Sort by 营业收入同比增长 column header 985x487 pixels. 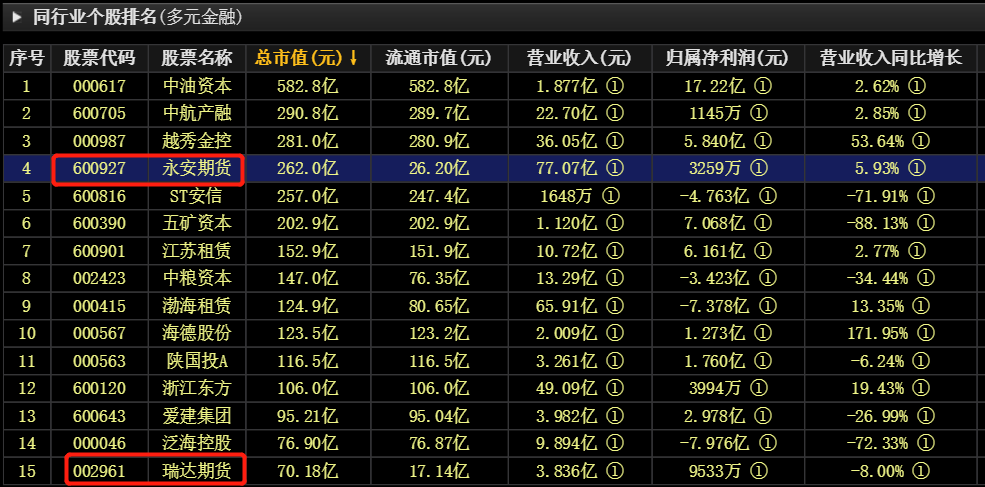(891, 58)
